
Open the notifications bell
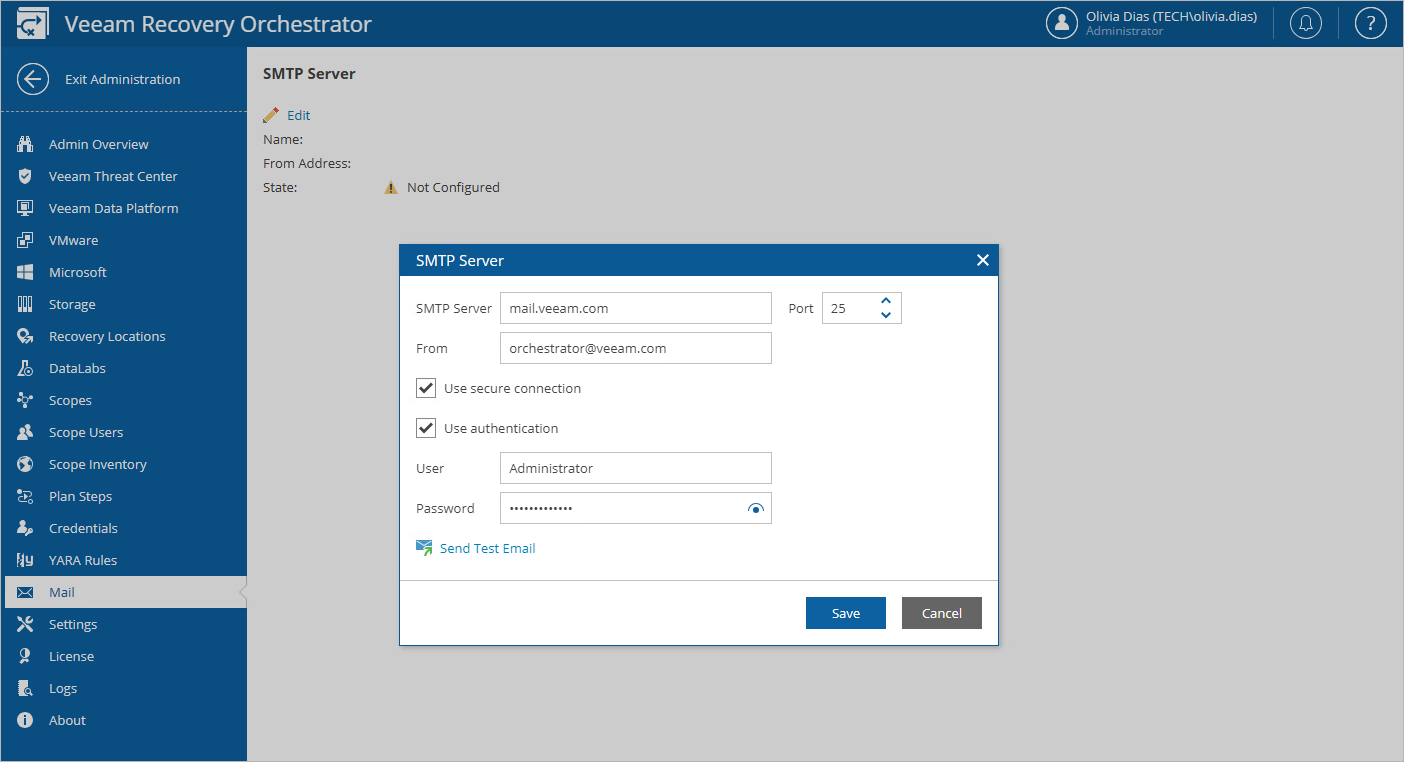click(x=1305, y=22)
